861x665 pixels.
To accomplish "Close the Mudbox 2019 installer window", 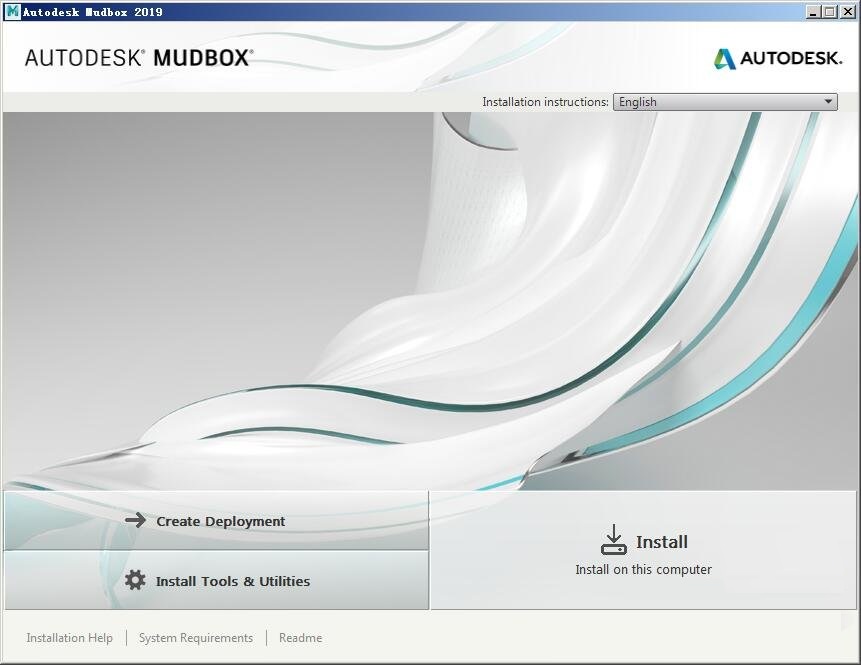I will (x=847, y=12).
